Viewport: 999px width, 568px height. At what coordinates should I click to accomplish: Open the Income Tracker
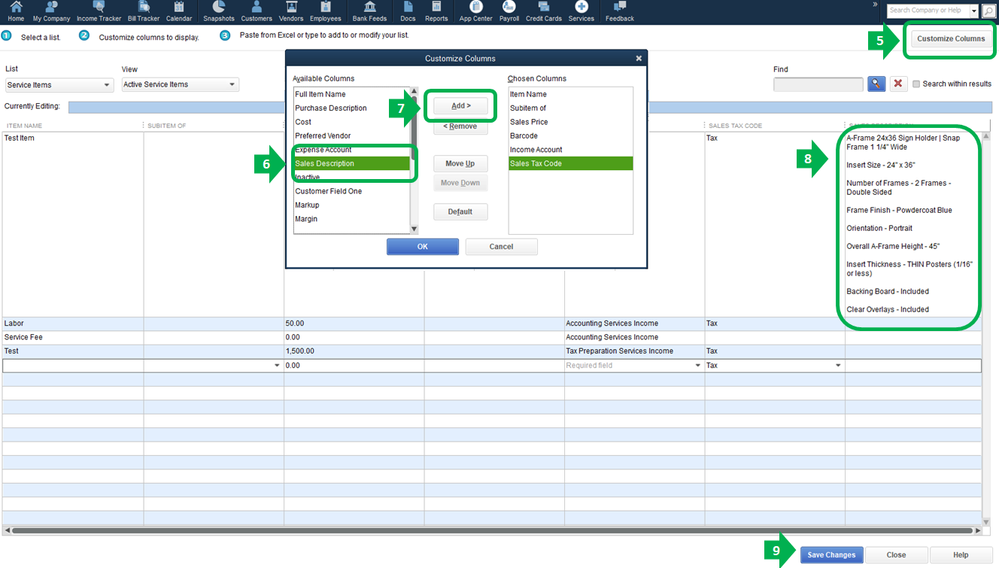click(x=99, y=11)
